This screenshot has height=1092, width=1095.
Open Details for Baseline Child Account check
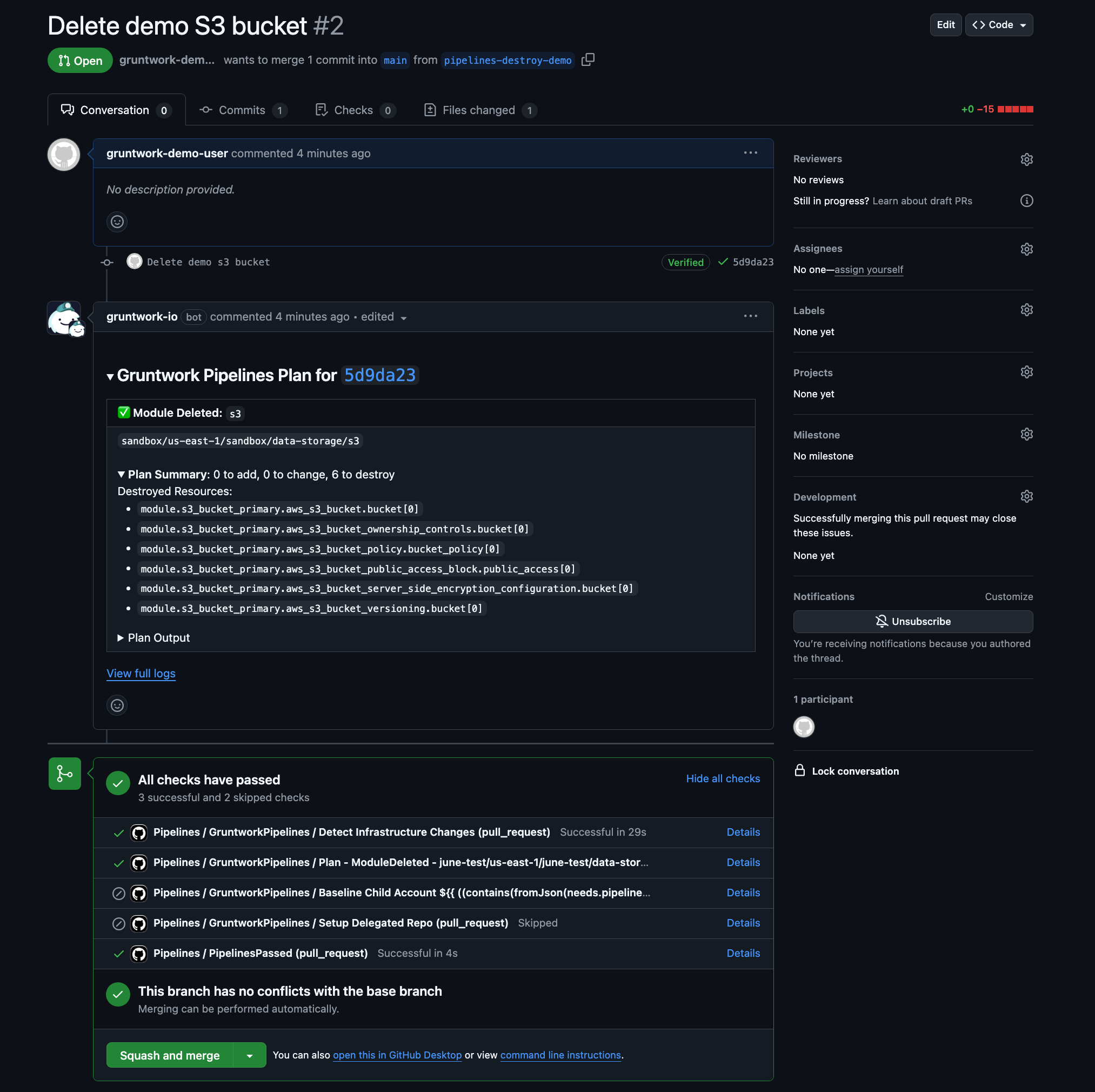coord(743,893)
